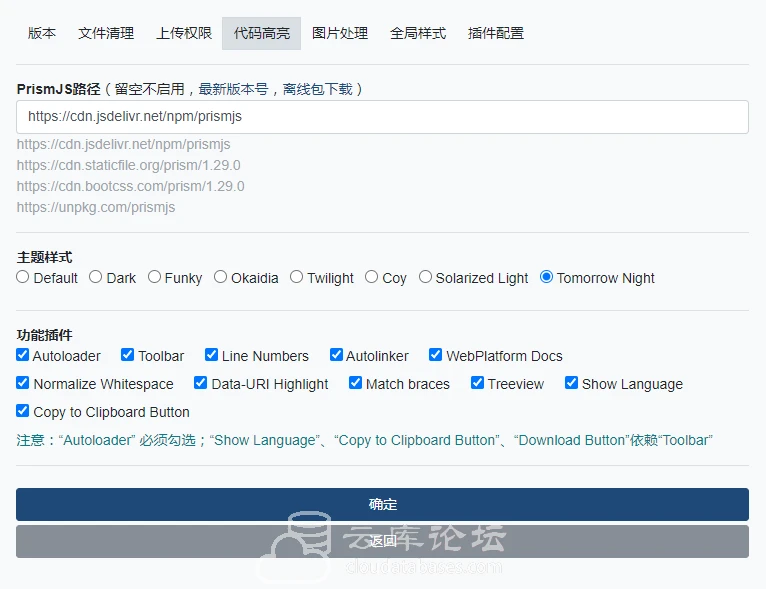This screenshot has height=589, width=766.
Task: Toggle the Match braces checkbox
Action: (x=355, y=382)
